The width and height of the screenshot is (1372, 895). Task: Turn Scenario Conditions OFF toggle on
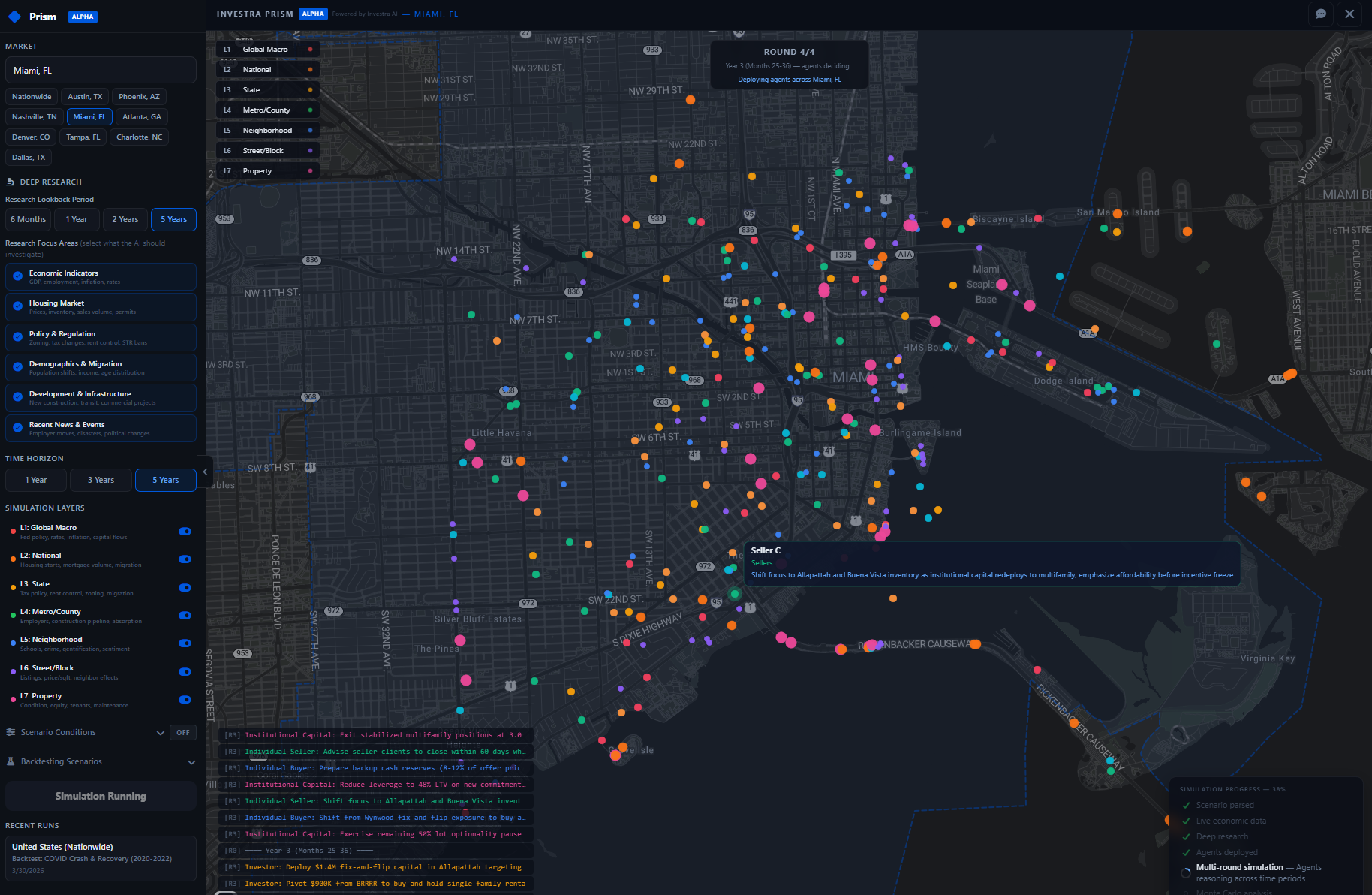182,732
